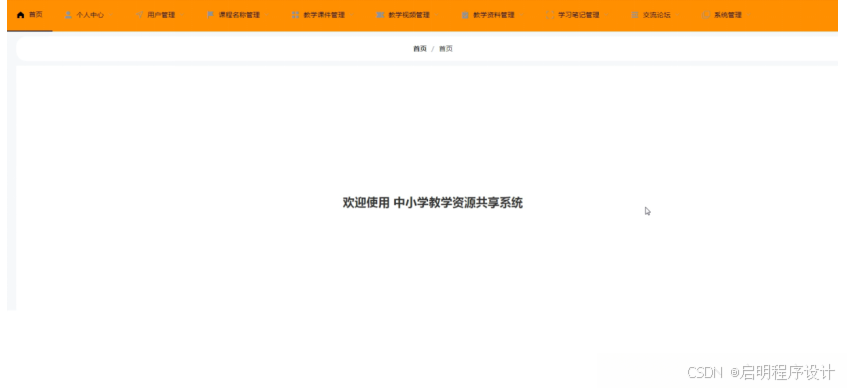Click the icon beside 教学视频管理
The height and width of the screenshot is (388, 847).
(380, 15)
